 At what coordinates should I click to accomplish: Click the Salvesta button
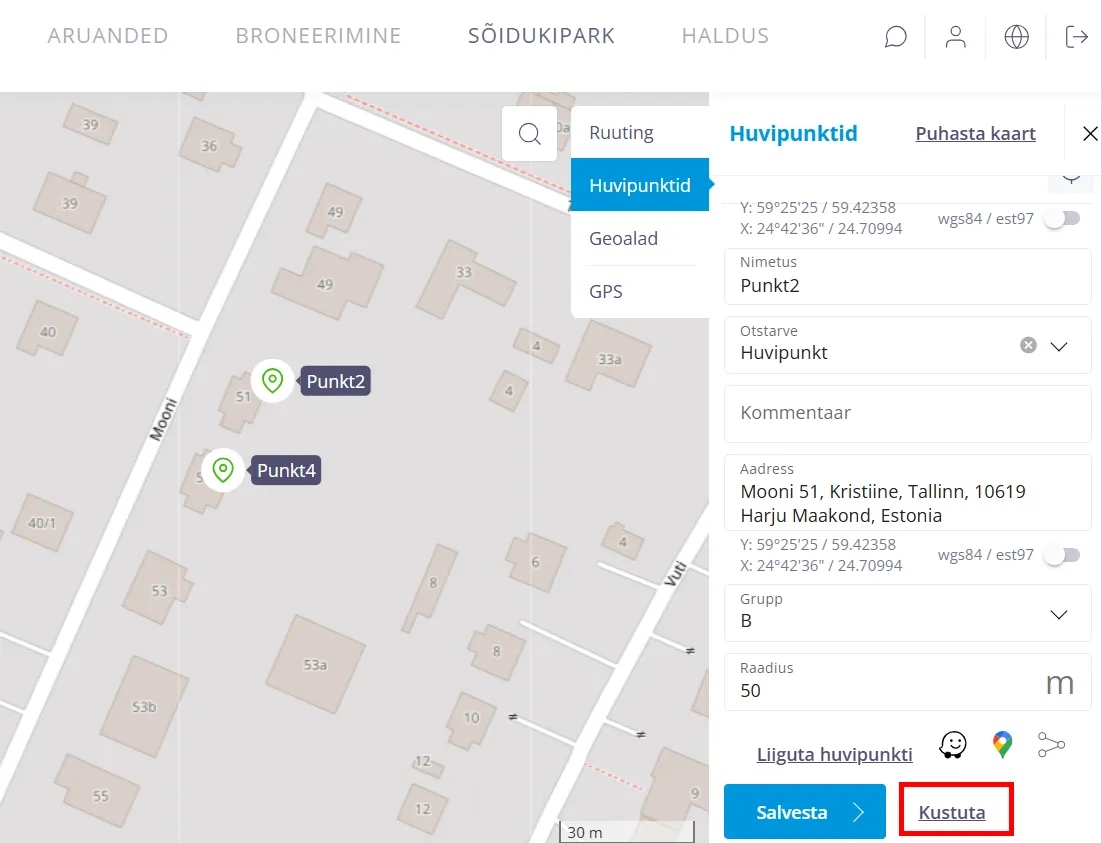[x=804, y=812]
